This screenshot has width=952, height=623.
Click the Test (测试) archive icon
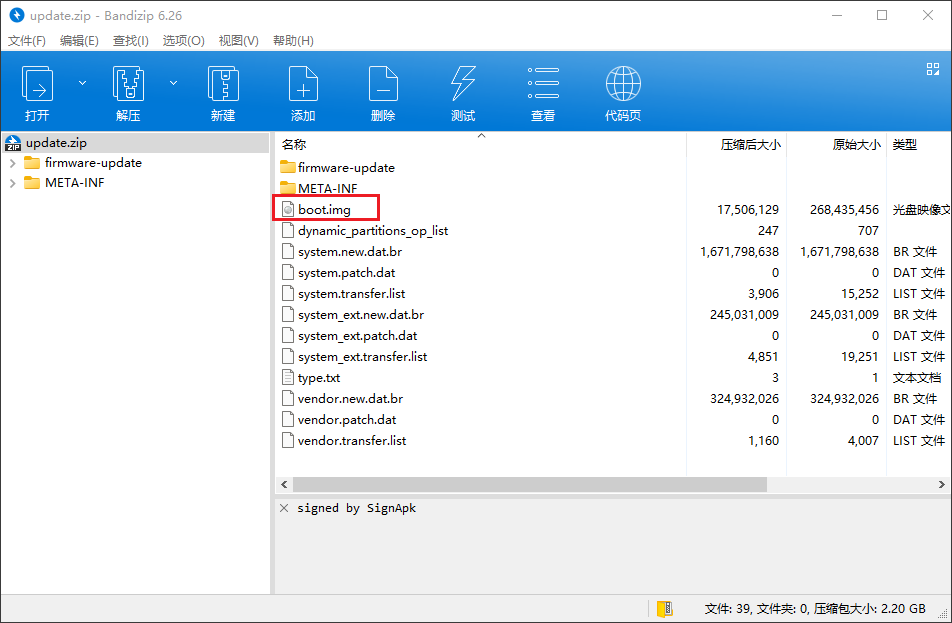(463, 84)
